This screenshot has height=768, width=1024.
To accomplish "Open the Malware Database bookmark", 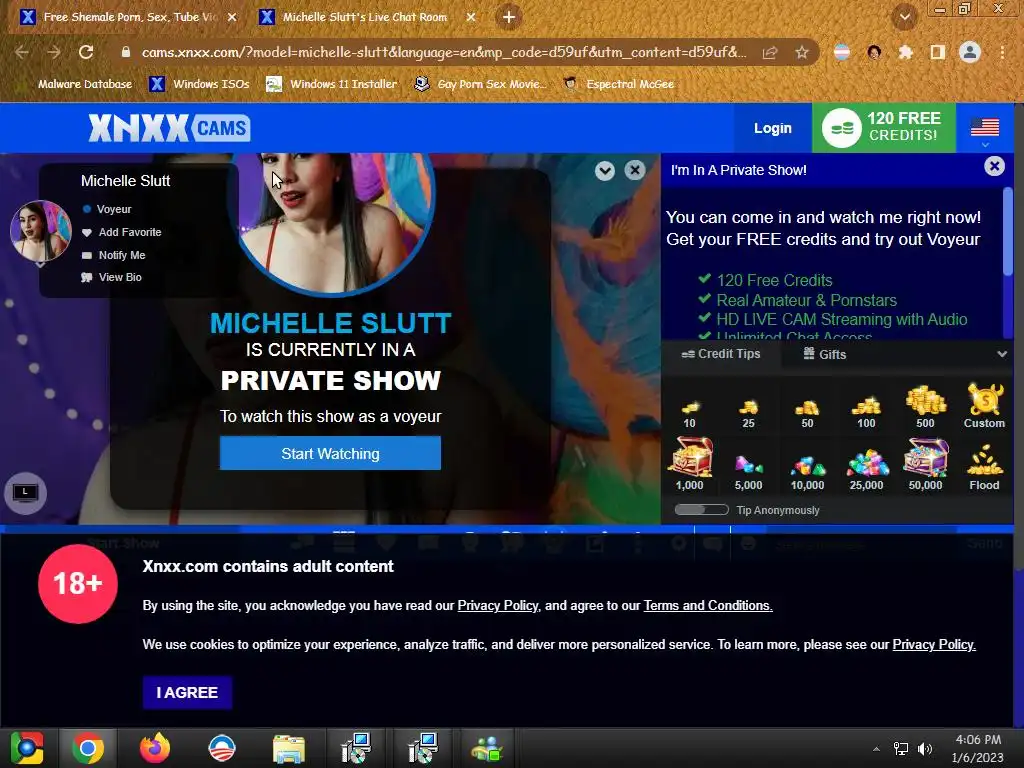I will pos(85,84).
